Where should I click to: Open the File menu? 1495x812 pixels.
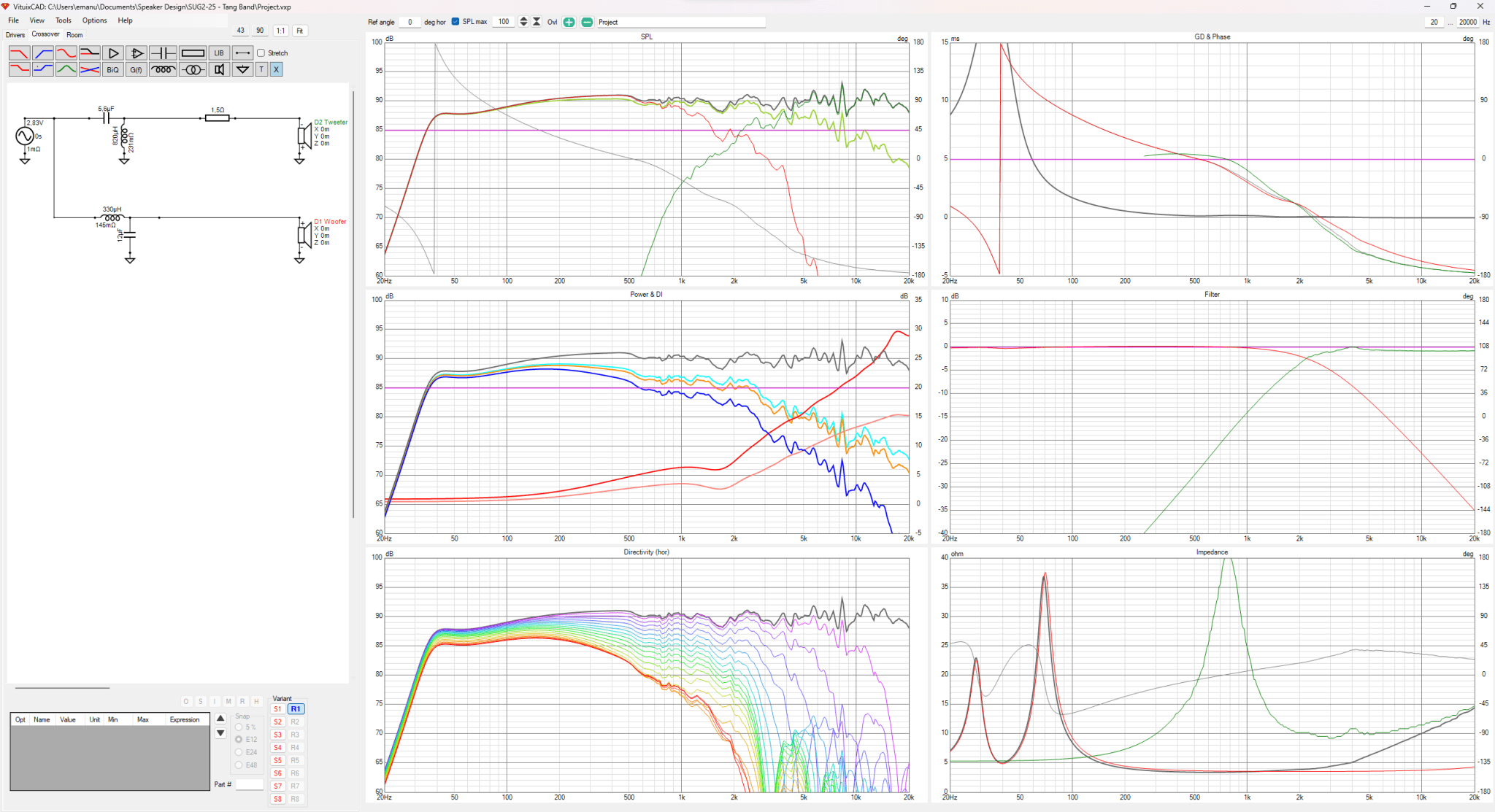(14, 20)
